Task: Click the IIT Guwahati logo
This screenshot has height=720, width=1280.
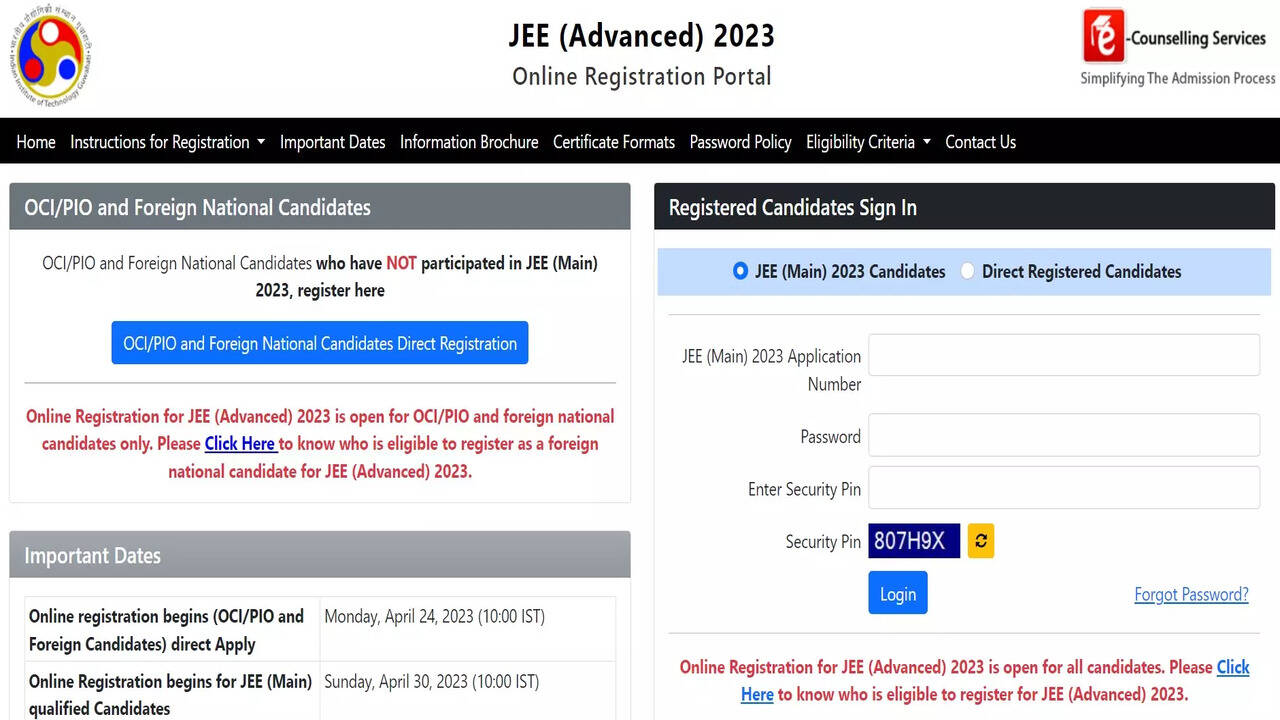Action: click(54, 57)
